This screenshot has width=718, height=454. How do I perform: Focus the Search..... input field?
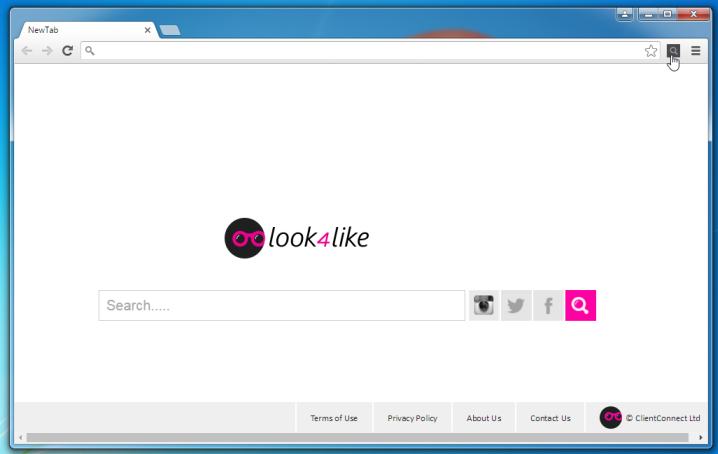(282, 305)
